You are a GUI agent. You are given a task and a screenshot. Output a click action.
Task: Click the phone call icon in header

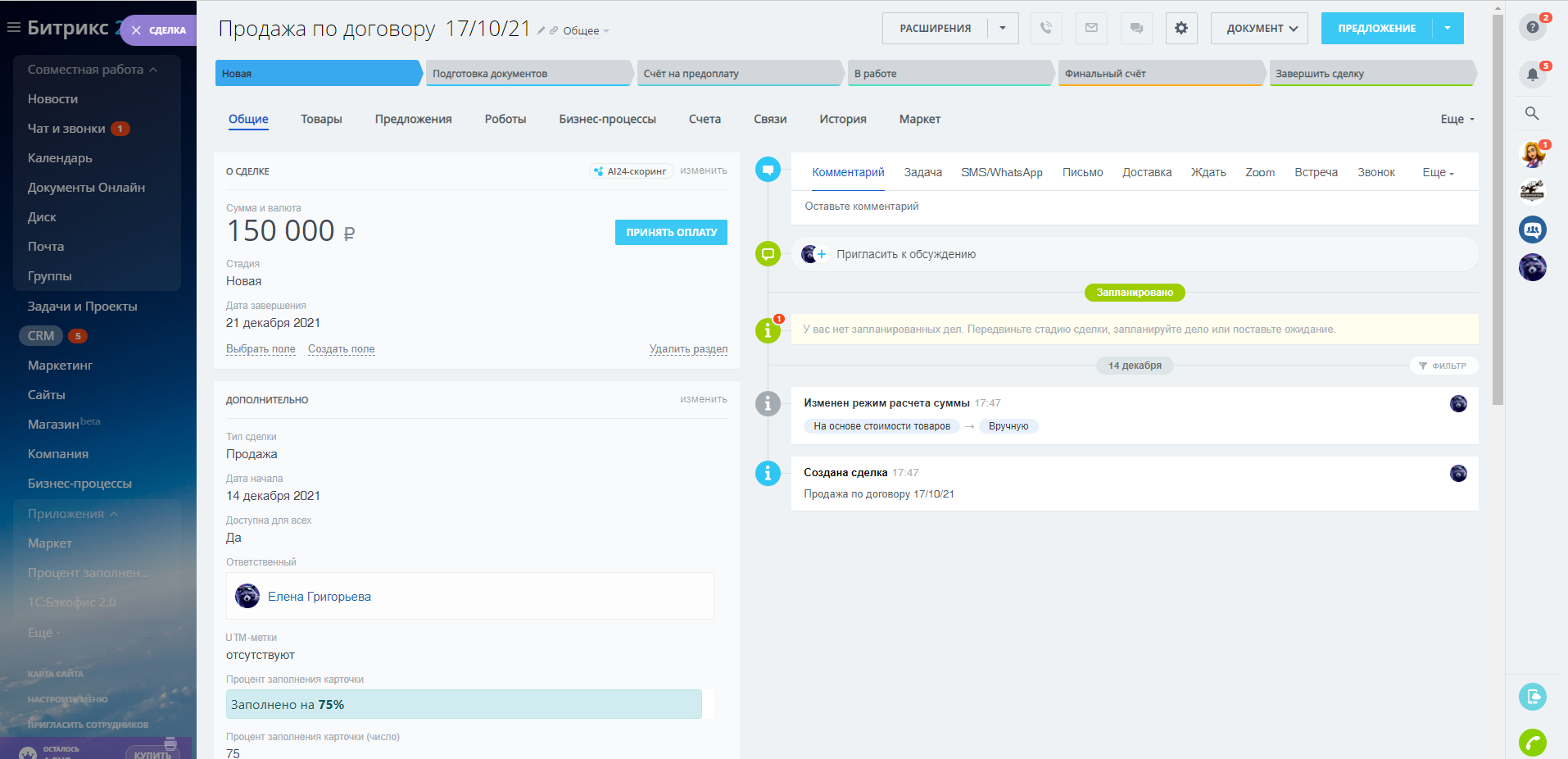pyautogui.click(x=1046, y=28)
